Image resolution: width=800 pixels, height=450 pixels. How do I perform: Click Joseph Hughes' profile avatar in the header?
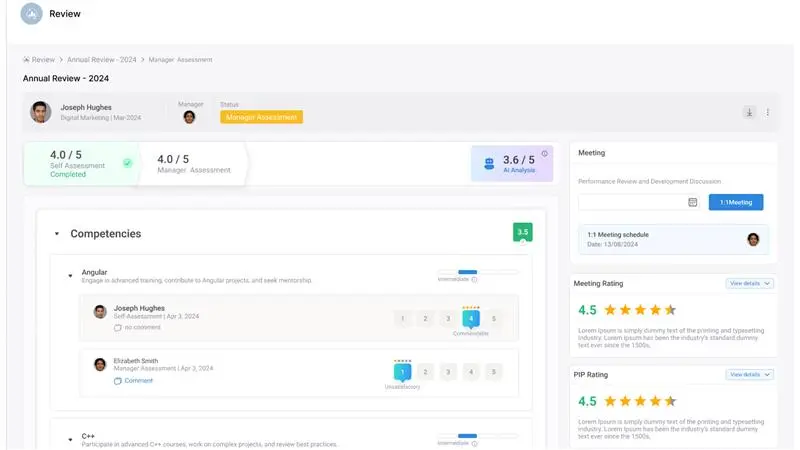41,112
